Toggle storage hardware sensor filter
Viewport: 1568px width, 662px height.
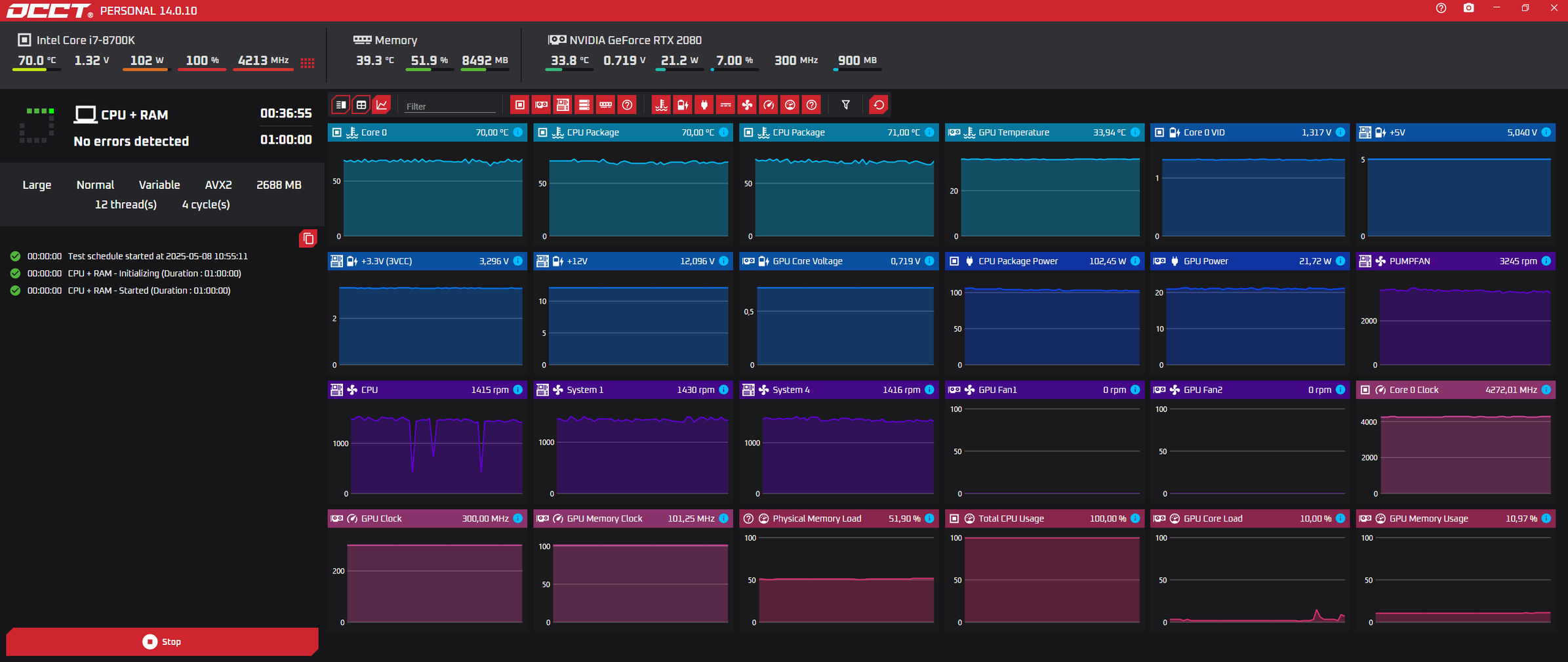pyautogui.click(x=584, y=105)
